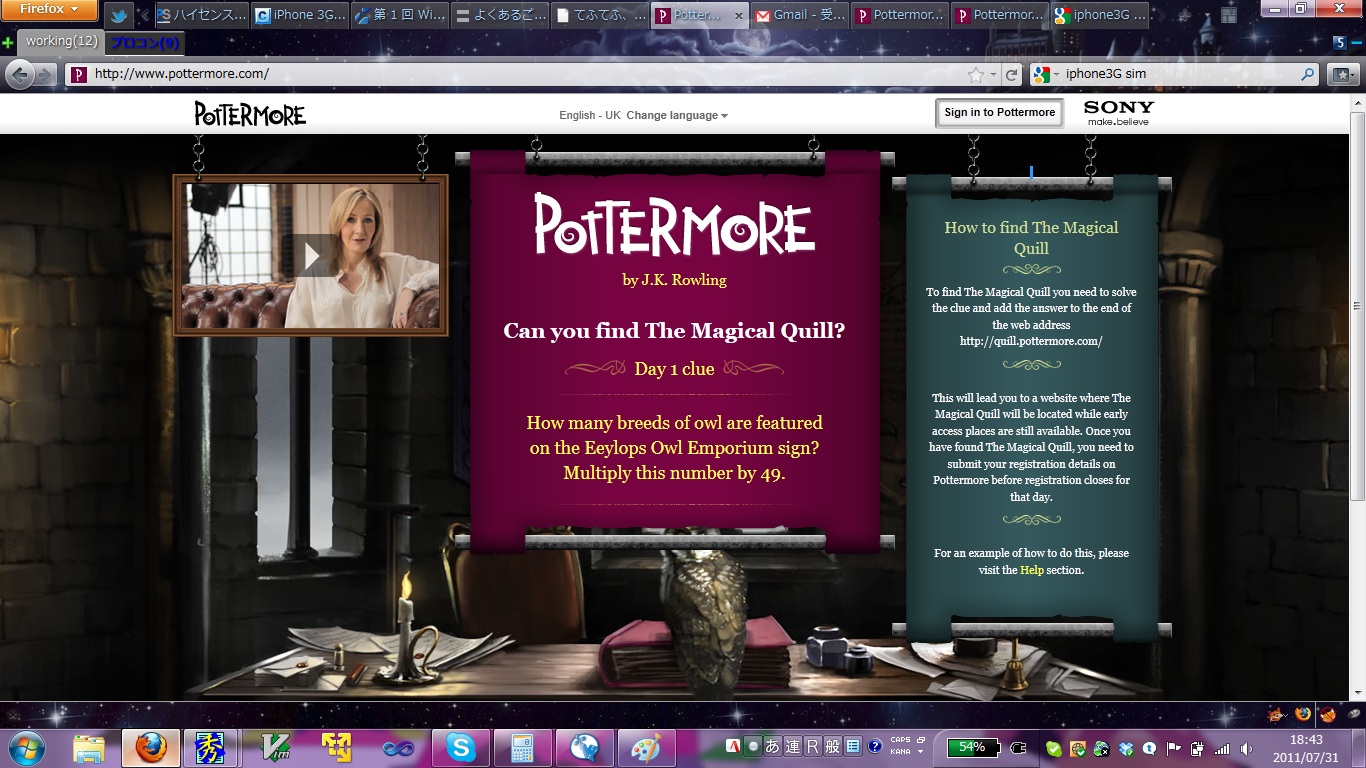The height and width of the screenshot is (768, 1366).
Task: Reload the current page
Action: [1011, 74]
